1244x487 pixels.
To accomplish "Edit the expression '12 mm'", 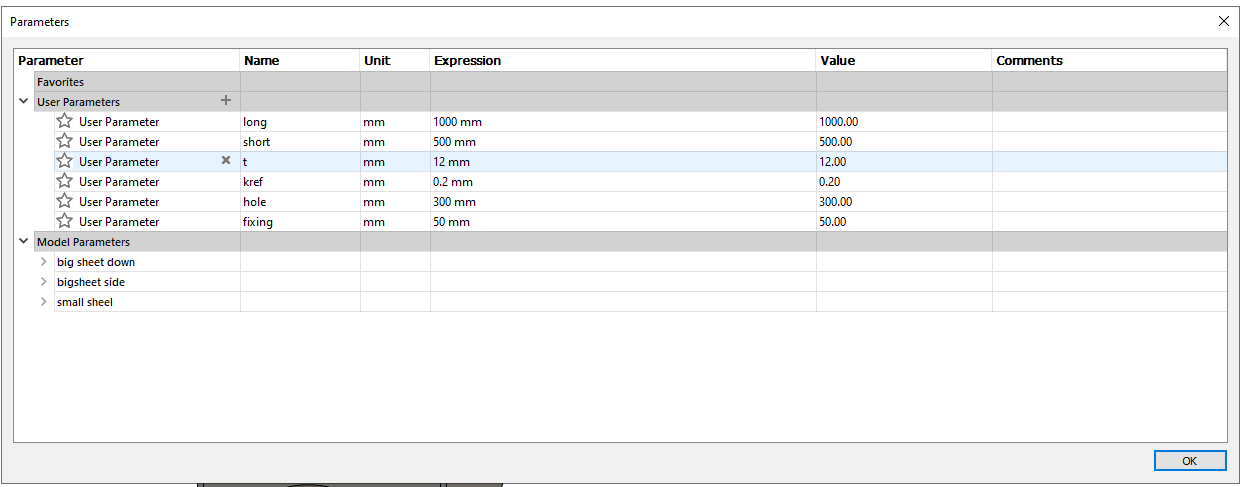I will 623,161.
